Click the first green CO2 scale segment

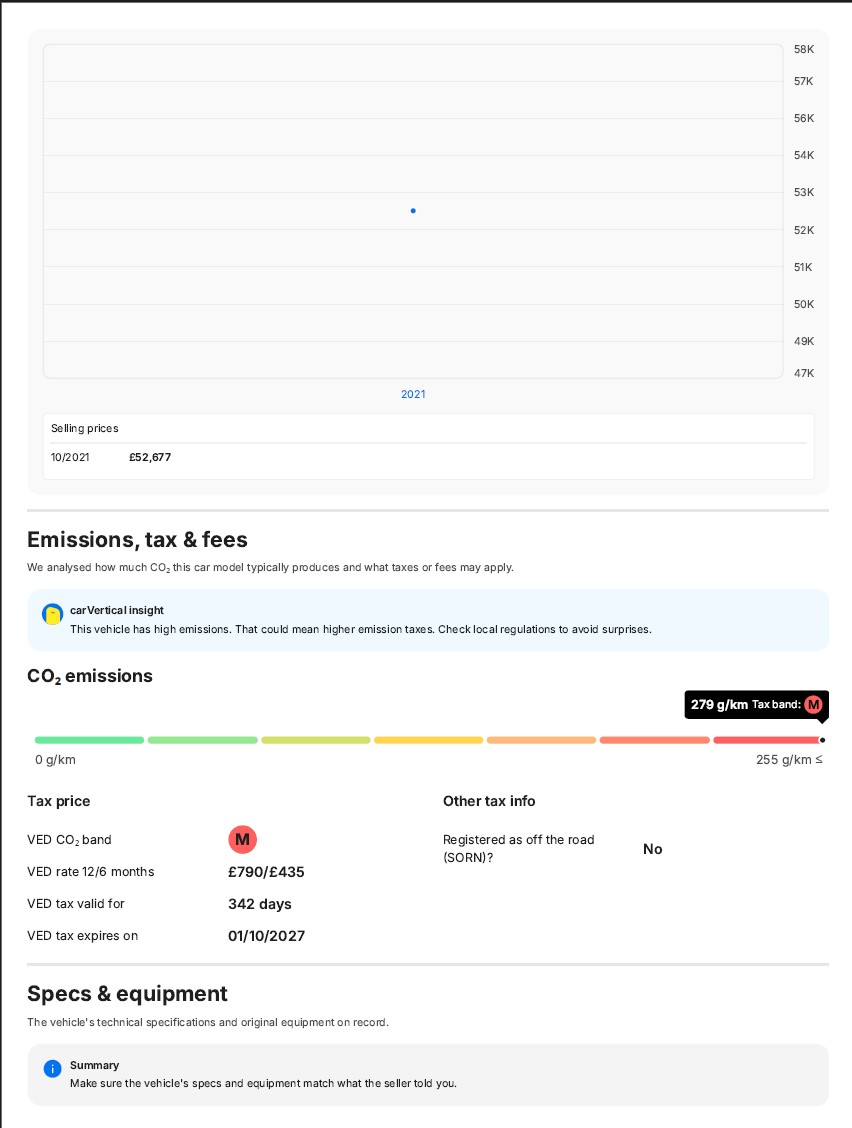89,740
